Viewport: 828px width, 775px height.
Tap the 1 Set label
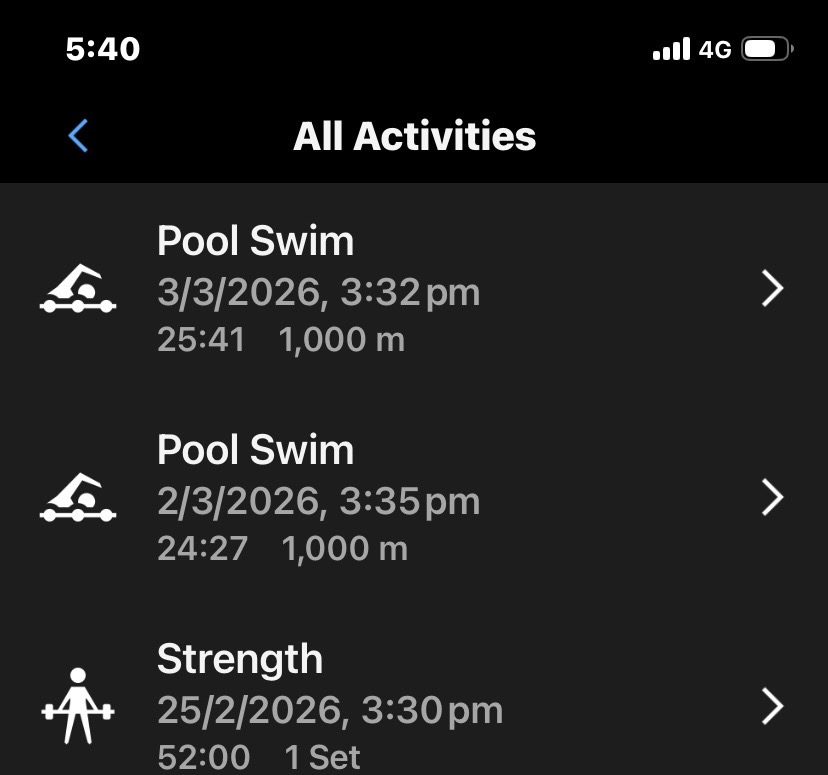click(x=322, y=757)
